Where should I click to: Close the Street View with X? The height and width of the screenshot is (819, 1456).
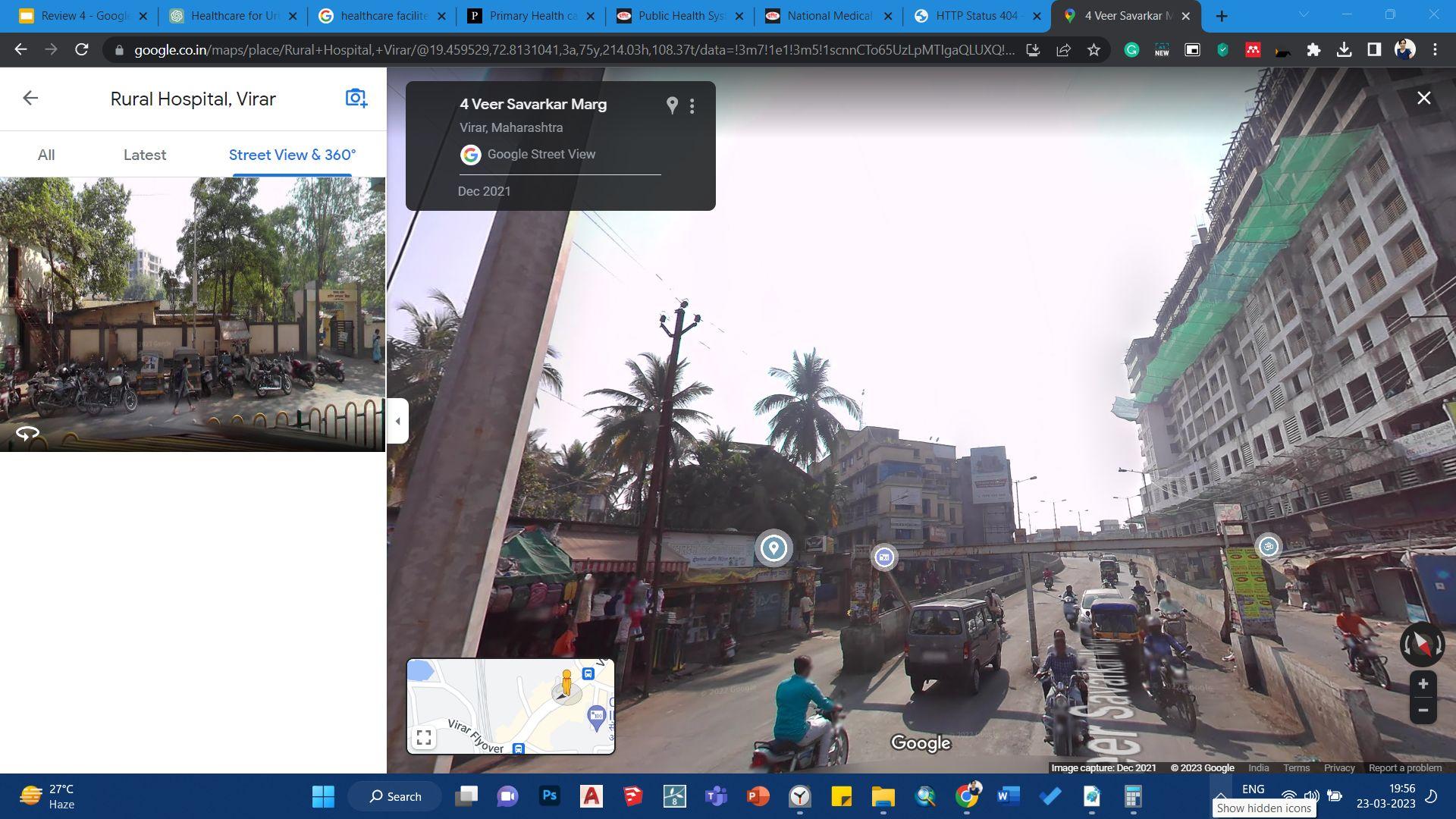click(x=1424, y=98)
